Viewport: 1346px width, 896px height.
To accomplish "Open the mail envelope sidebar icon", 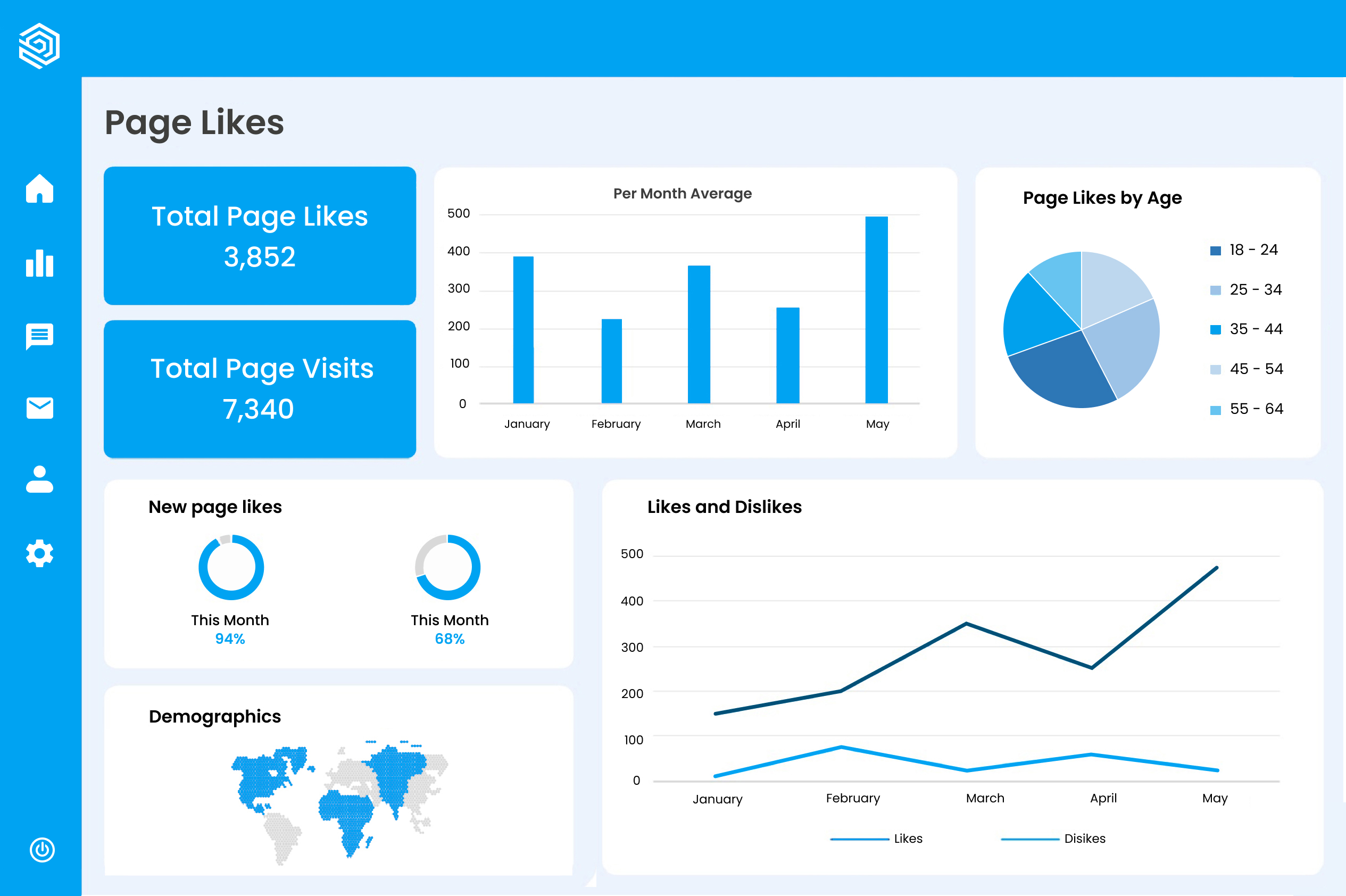I will click(x=39, y=408).
